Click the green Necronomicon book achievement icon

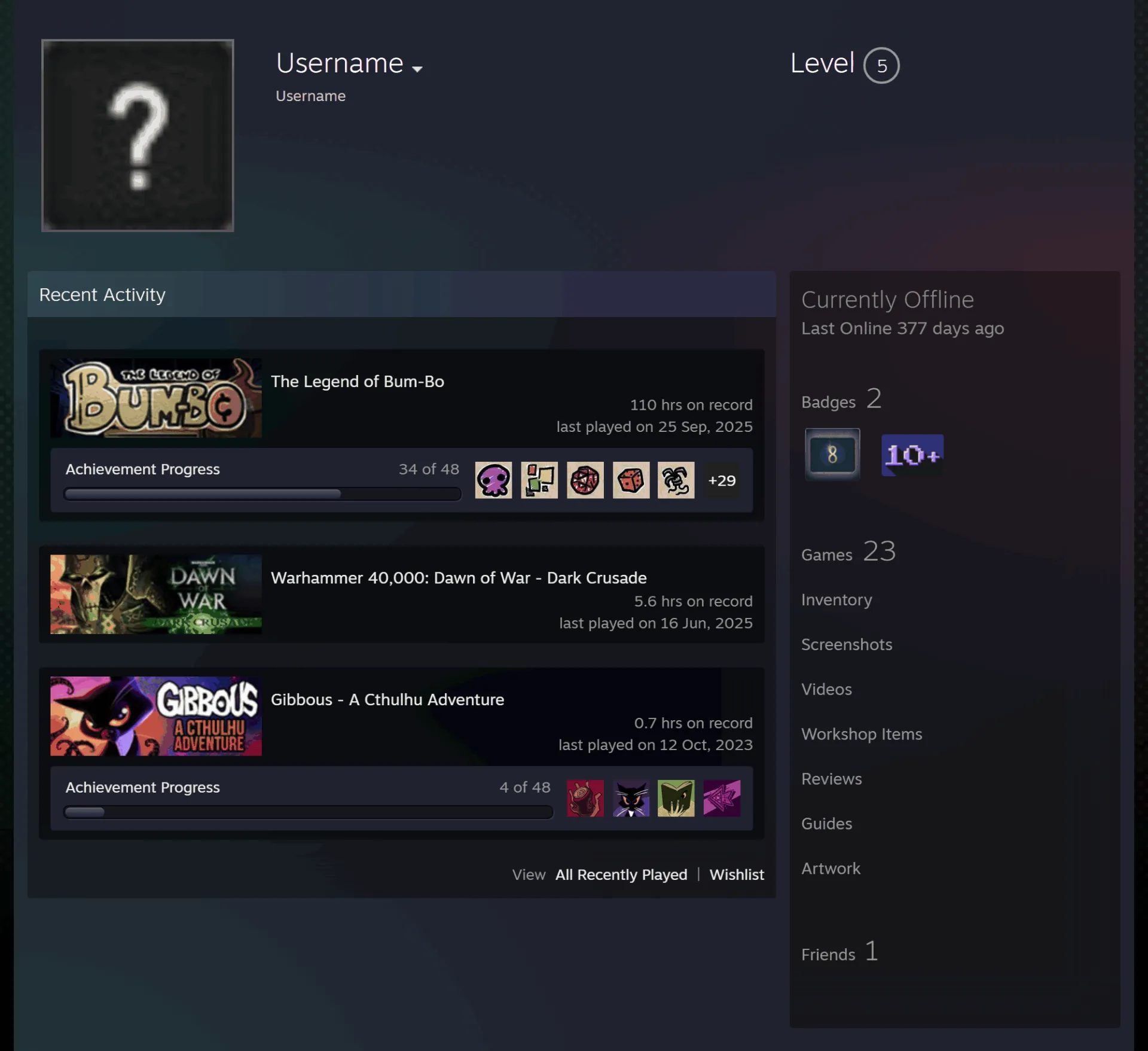(676, 798)
